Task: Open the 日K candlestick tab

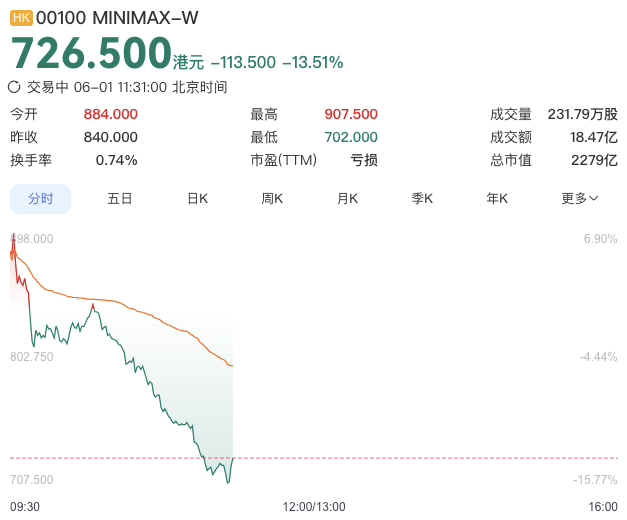Action: click(198, 198)
